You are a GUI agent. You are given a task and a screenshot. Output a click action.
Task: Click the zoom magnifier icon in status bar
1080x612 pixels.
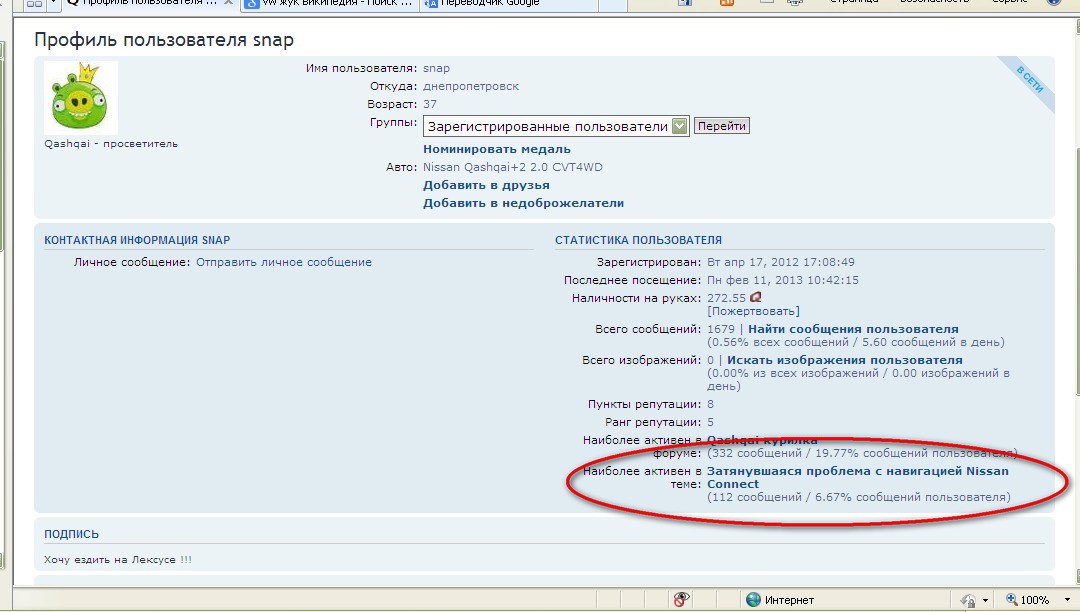(x=1011, y=600)
